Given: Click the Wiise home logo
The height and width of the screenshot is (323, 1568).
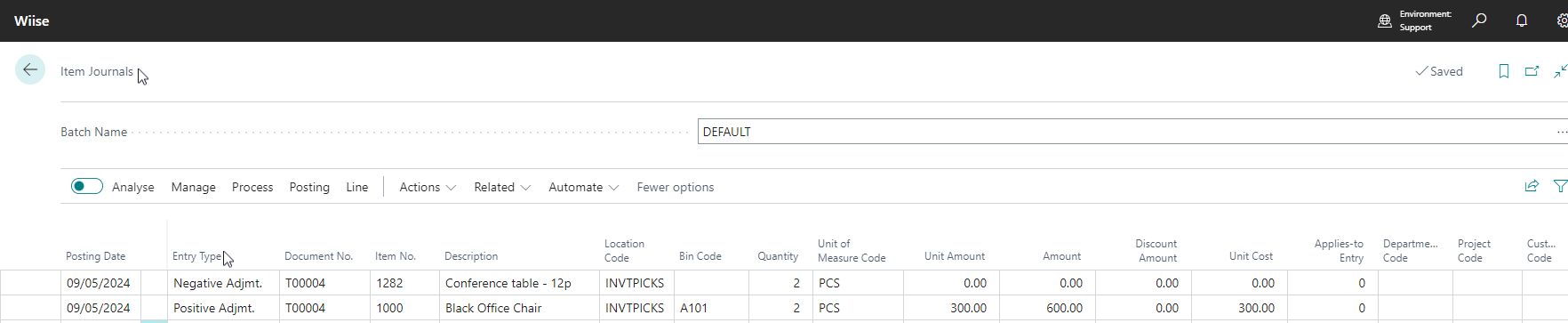Looking at the screenshot, I should click(32, 20).
